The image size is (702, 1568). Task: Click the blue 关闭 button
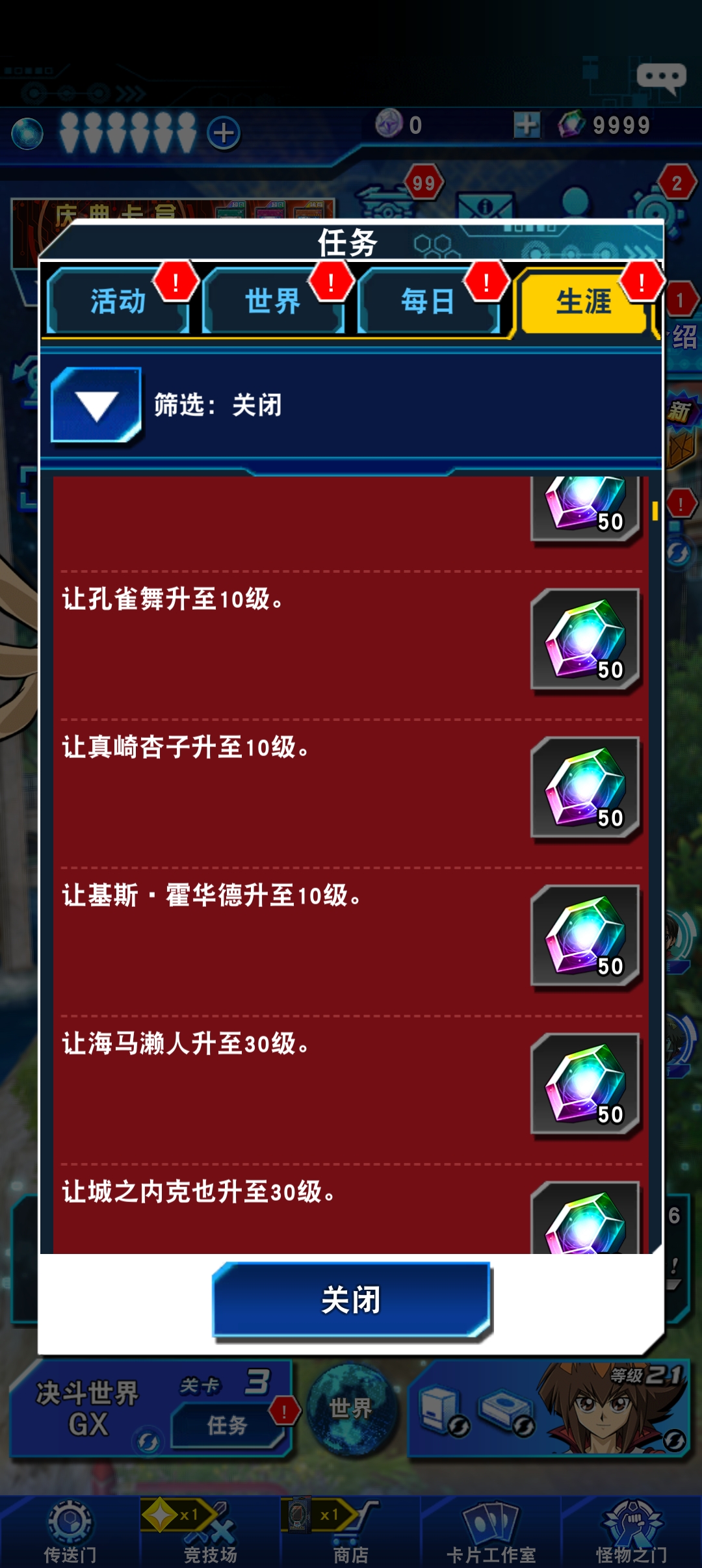pos(351,1300)
